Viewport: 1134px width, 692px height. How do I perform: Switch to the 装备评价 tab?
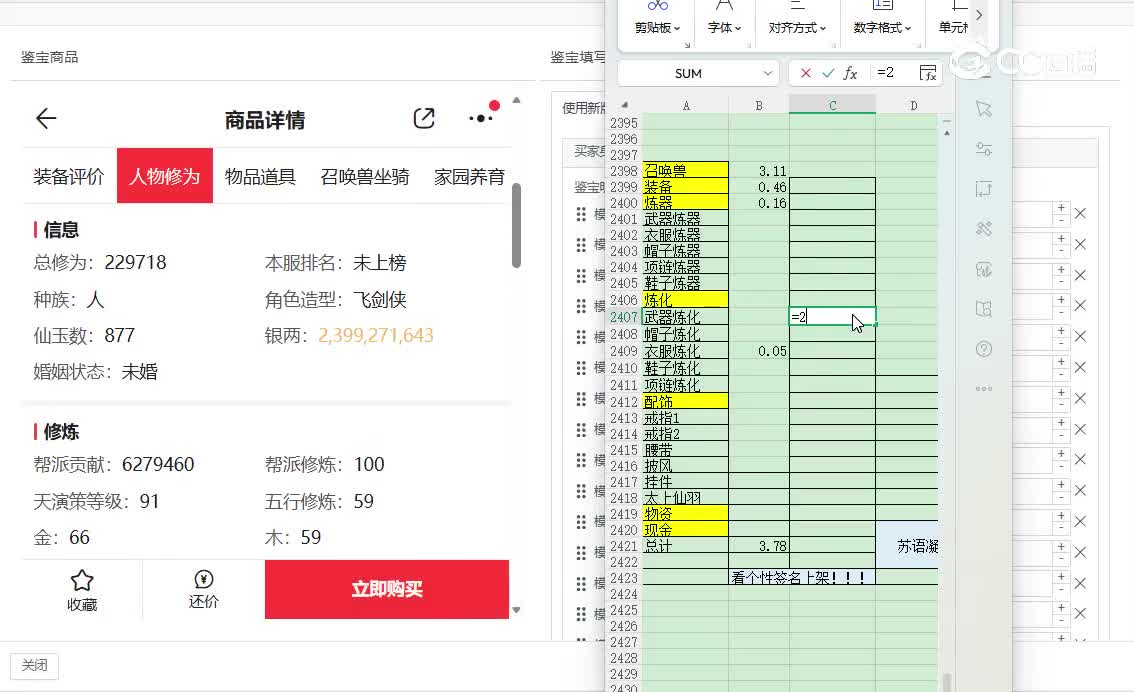point(69,177)
